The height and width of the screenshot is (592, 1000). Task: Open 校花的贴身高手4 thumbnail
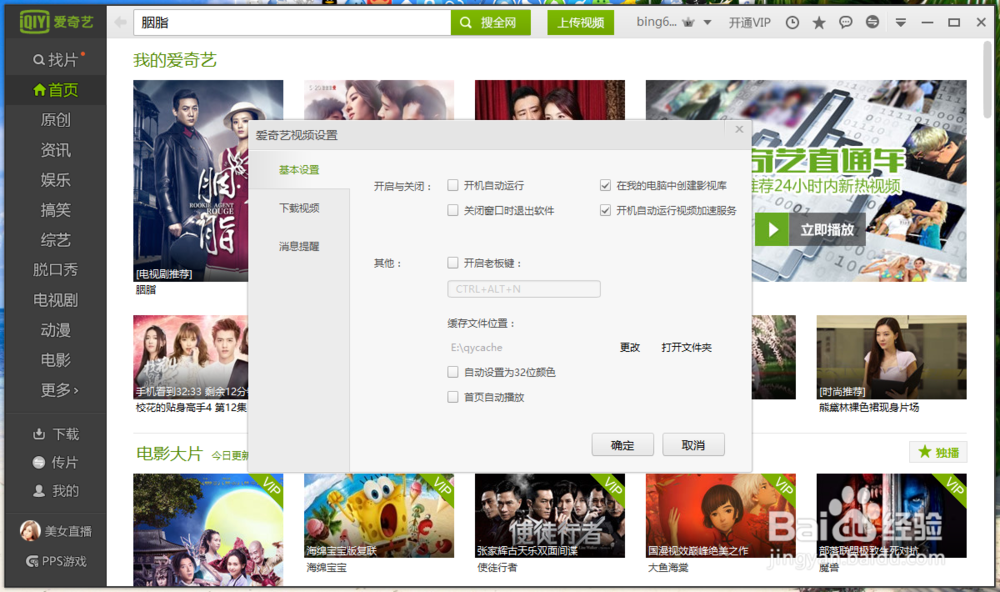click(191, 357)
